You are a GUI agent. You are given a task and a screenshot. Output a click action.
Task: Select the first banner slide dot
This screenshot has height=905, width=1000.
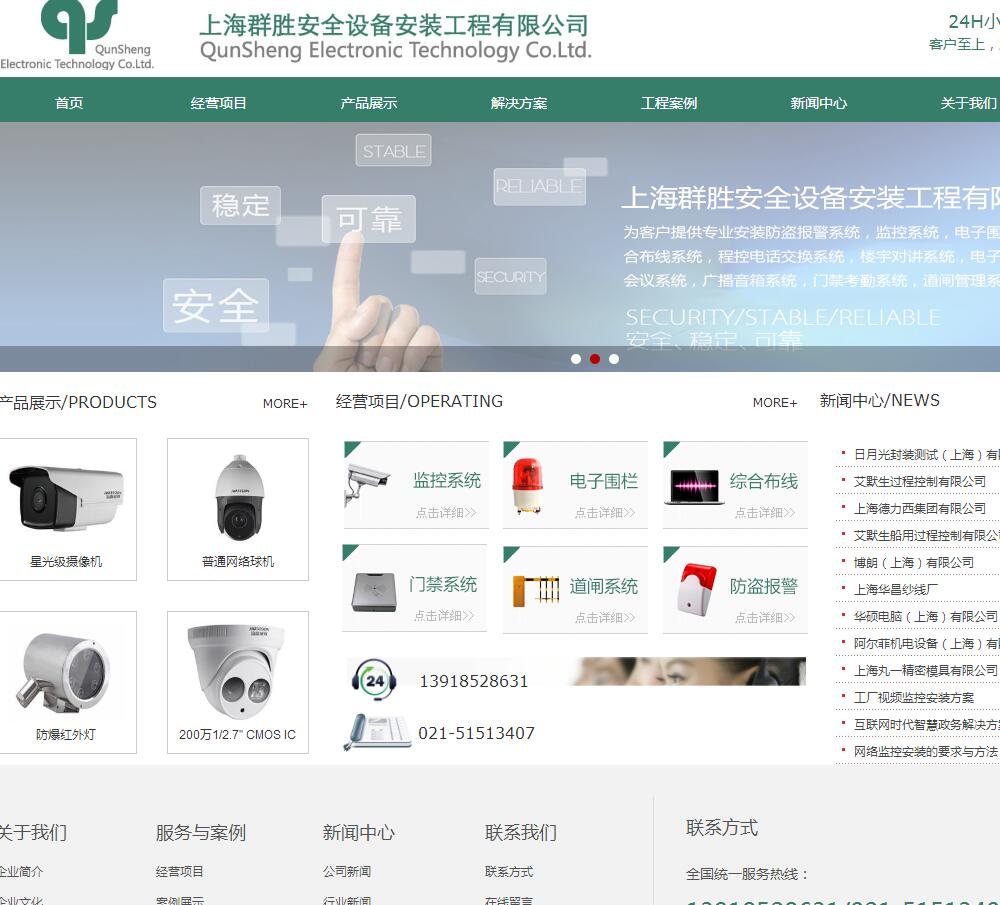pyautogui.click(x=576, y=359)
